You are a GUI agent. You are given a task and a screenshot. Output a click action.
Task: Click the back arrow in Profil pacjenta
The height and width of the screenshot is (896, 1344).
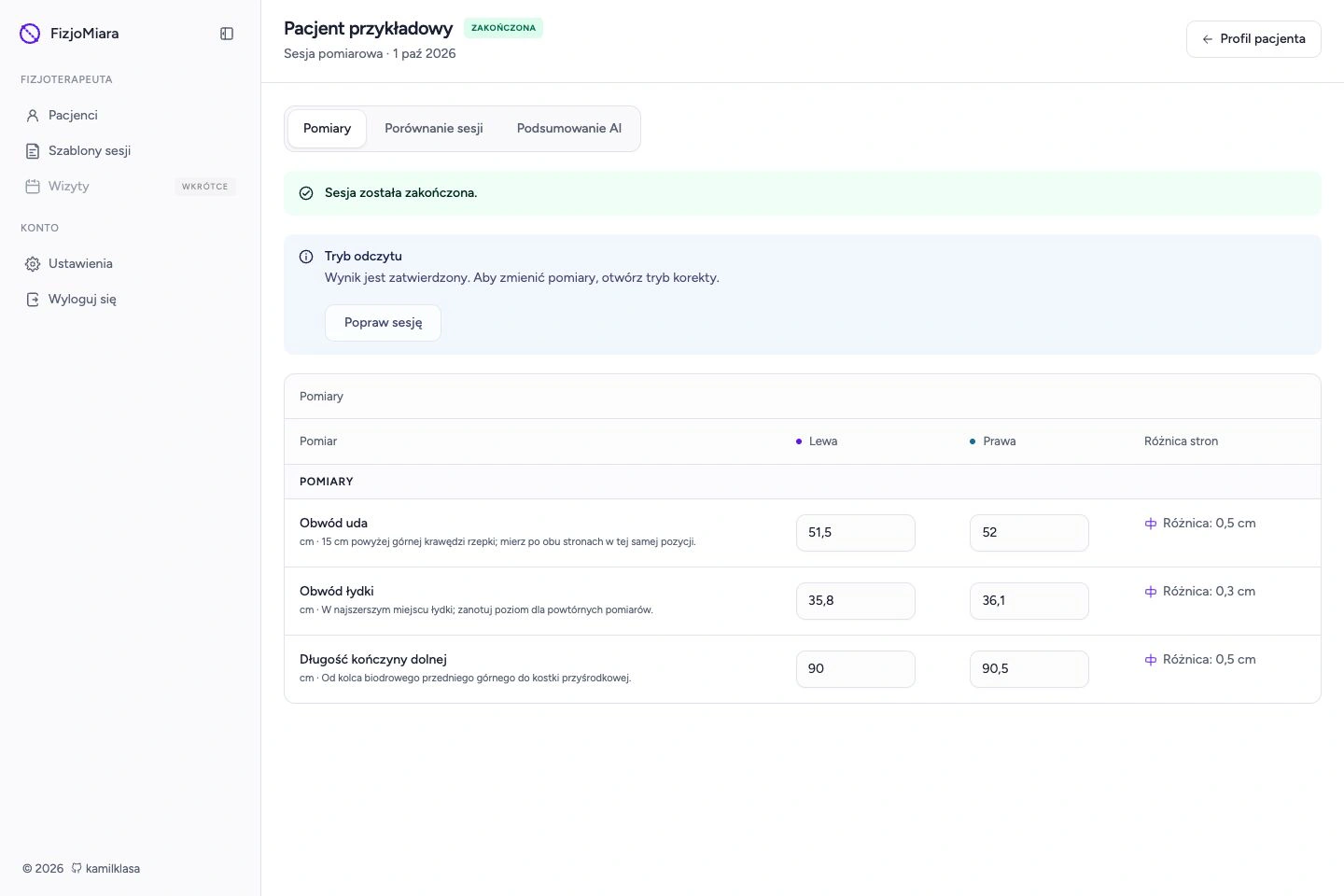pyautogui.click(x=1208, y=39)
